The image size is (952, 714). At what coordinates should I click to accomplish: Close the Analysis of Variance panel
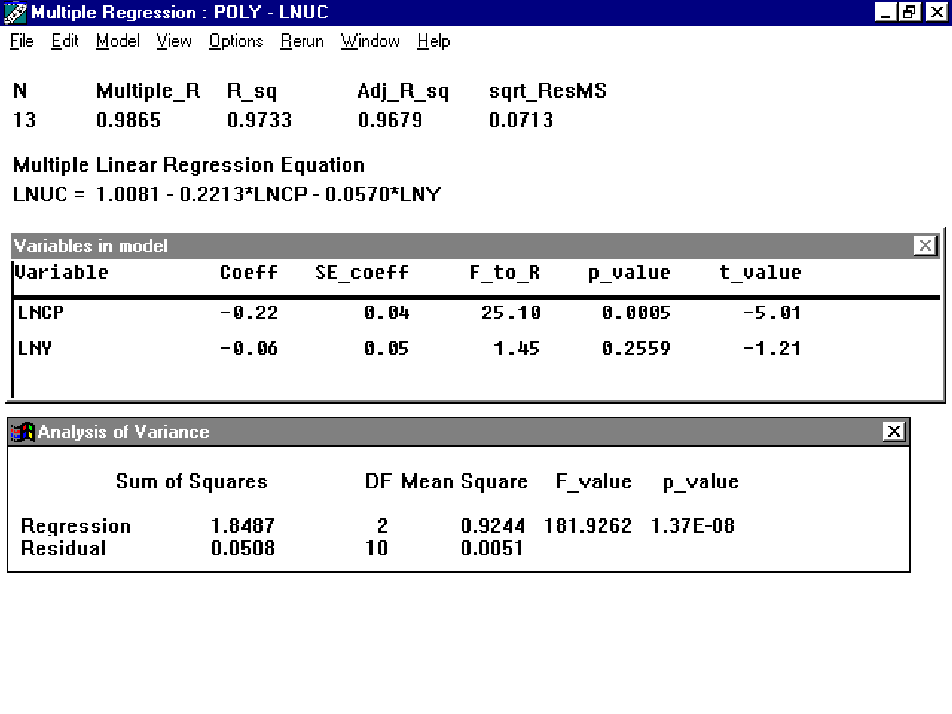pyautogui.click(x=894, y=431)
